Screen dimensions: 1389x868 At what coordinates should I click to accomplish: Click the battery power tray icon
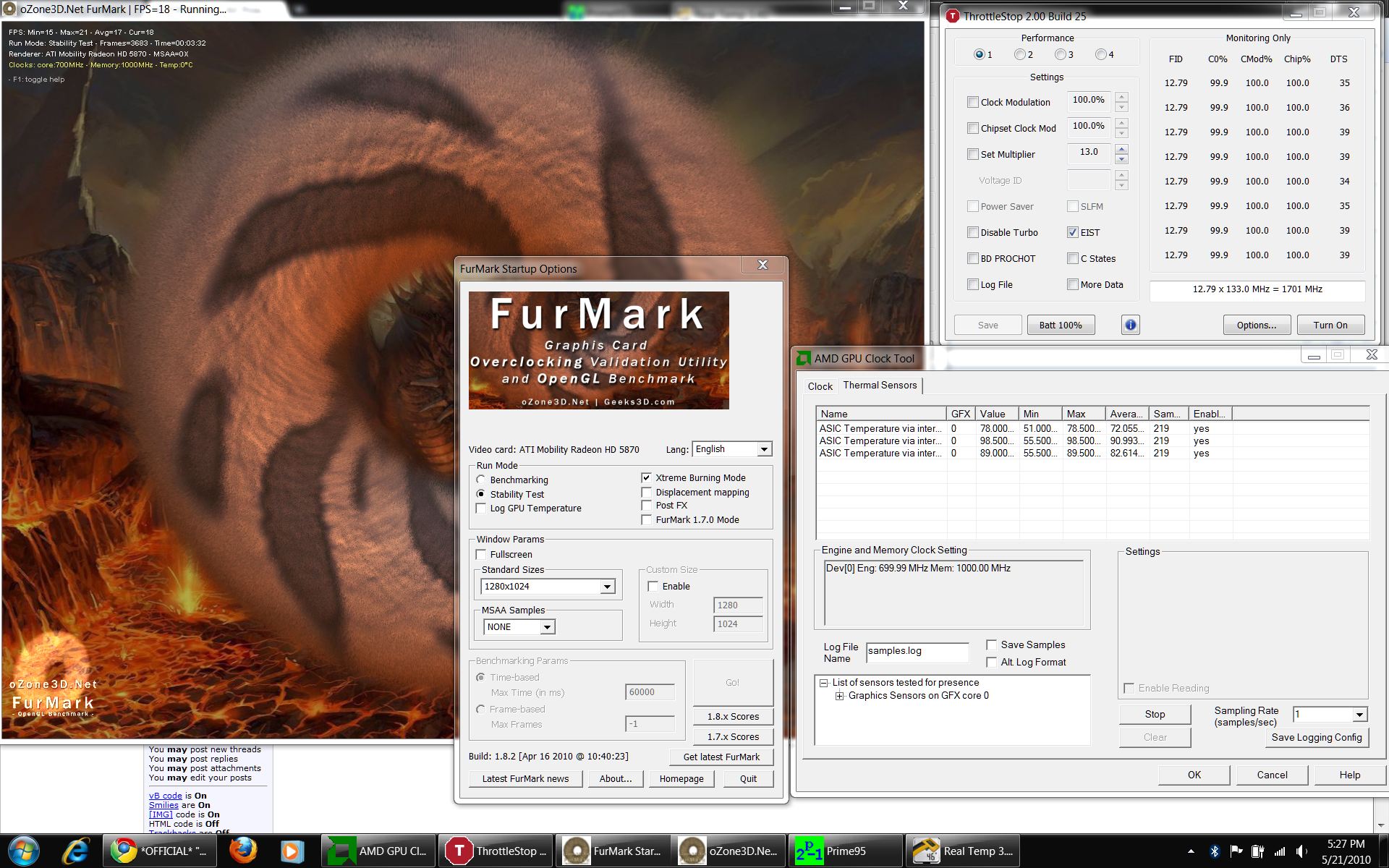(x=1258, y=851)
